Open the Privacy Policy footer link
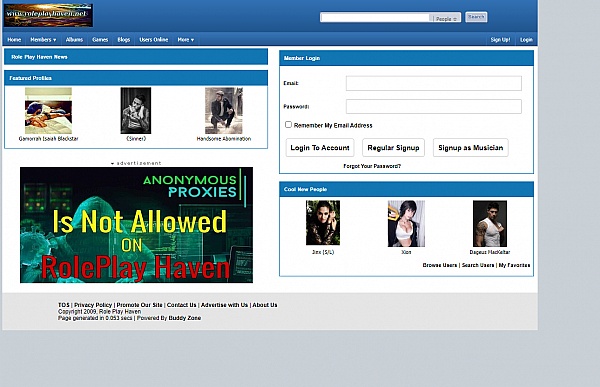600x387 pixels. click(x=93, y=305)
